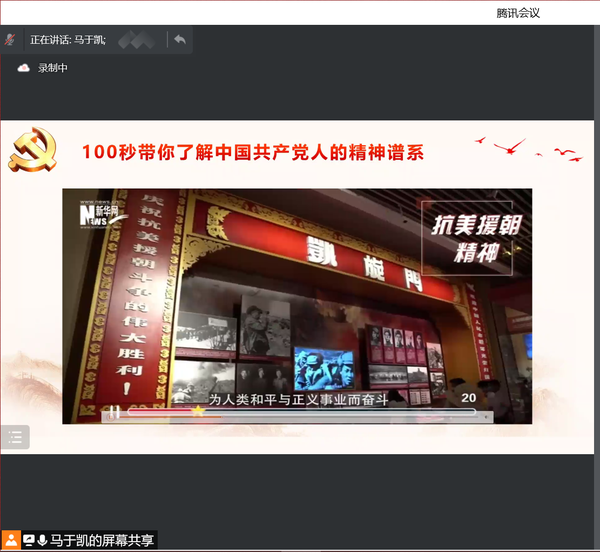This screenshot has height=553, width=600.
Task: Click the 录制中 recording status label
Action: pyautogui.click(x=53, y=68)
